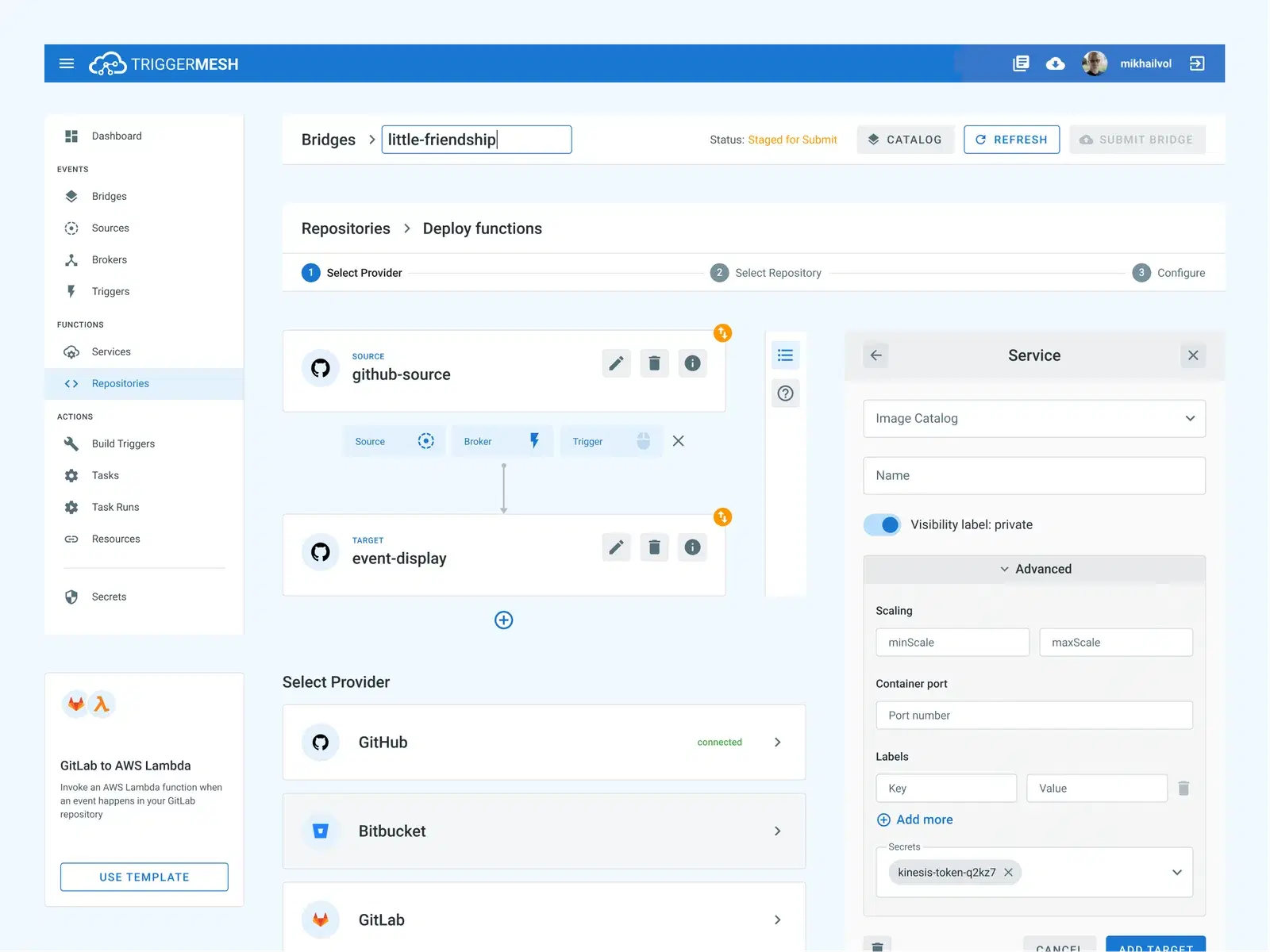Click the REFRESH button

point(1011,140)
